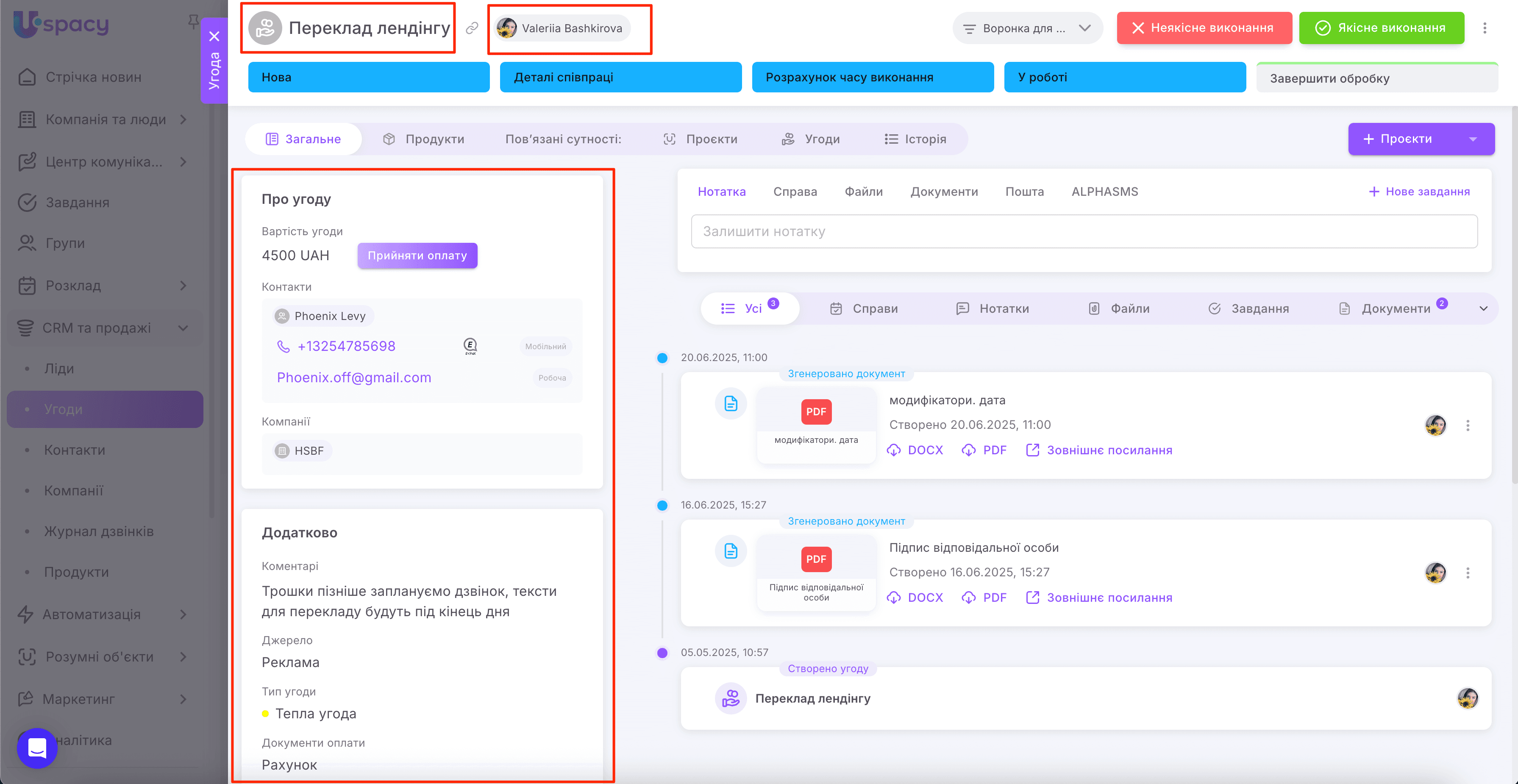Collapse the CRM та продажі menu
The width and height of the screenshot is (1518, 784).
(183, 328)
